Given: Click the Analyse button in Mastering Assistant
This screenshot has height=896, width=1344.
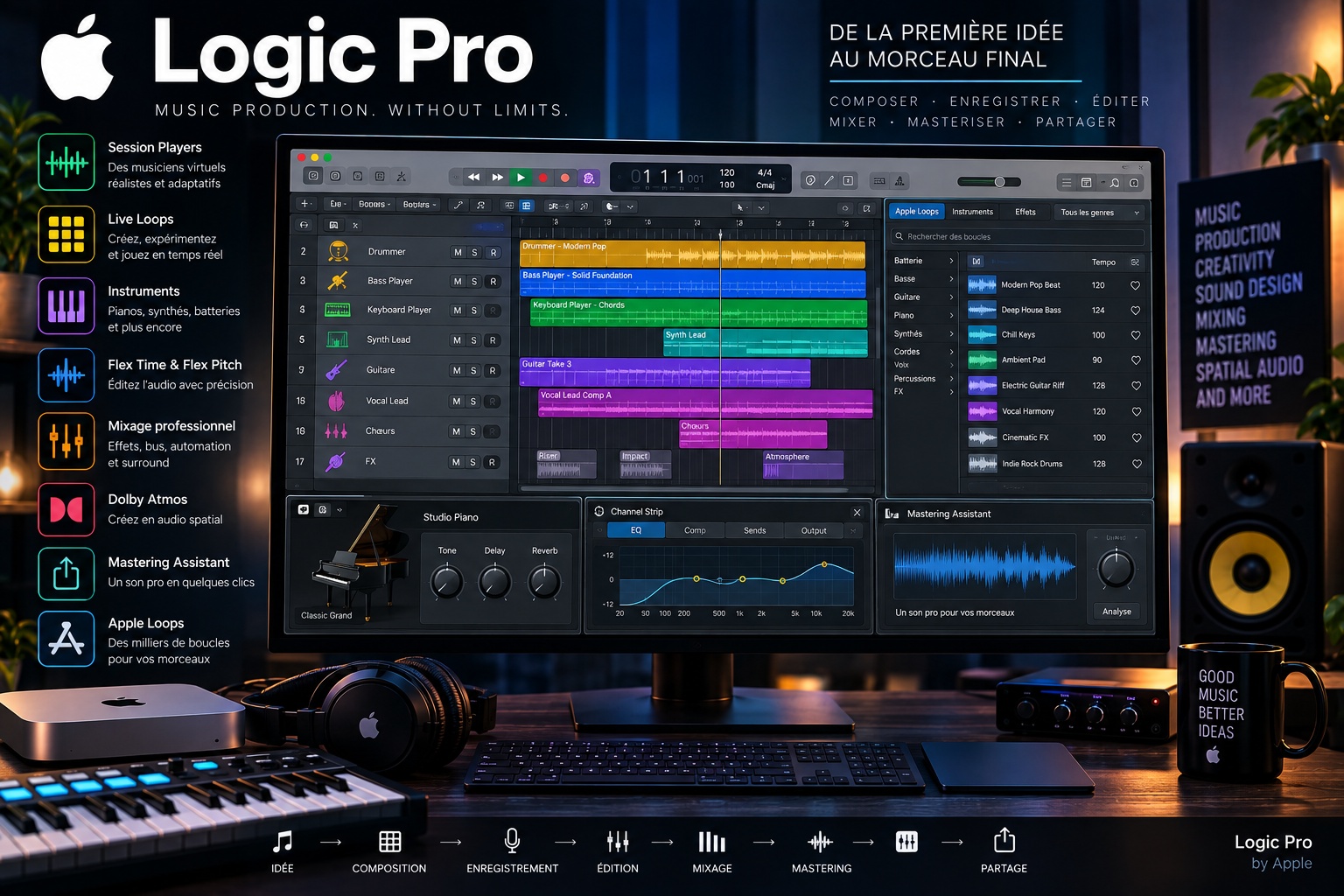Looking at the screenshot, I should pyautogui.click(x=1116, y=612).
